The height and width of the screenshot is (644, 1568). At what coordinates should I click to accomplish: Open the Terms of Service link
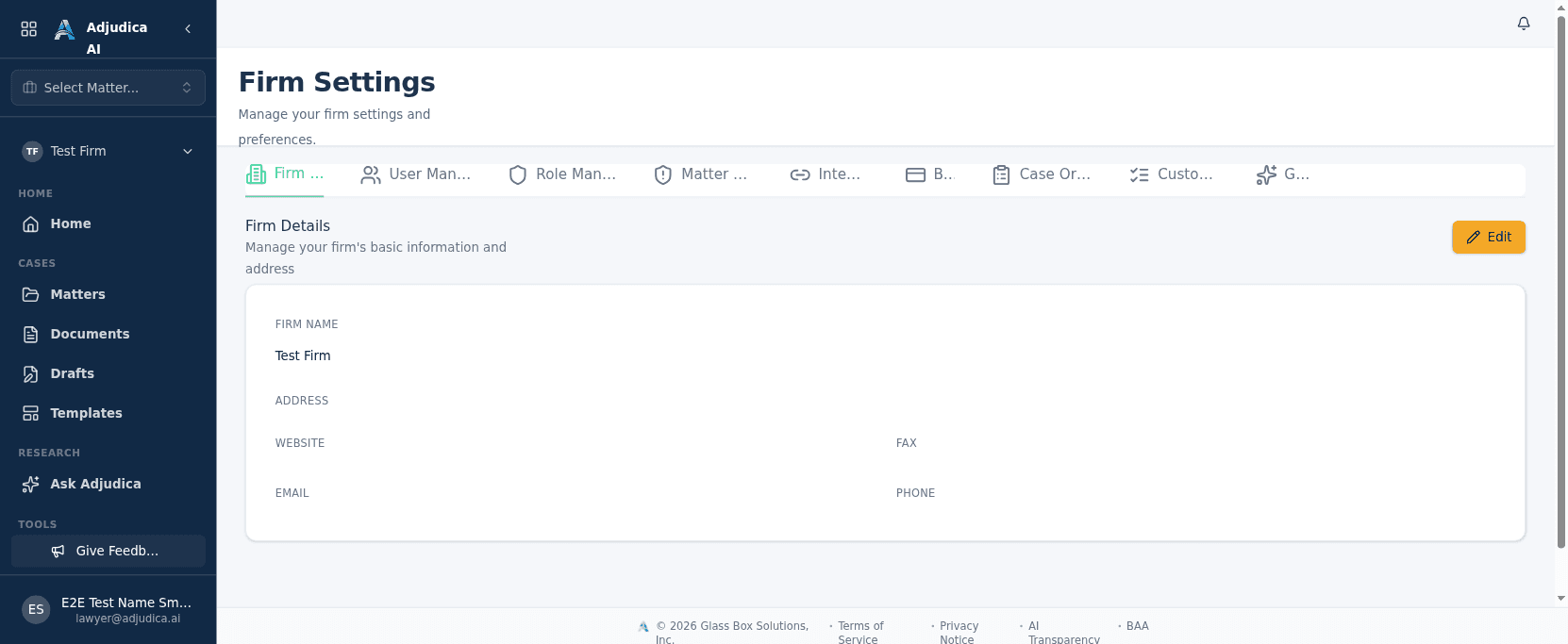pyautogui.click(x=860, y=633)
